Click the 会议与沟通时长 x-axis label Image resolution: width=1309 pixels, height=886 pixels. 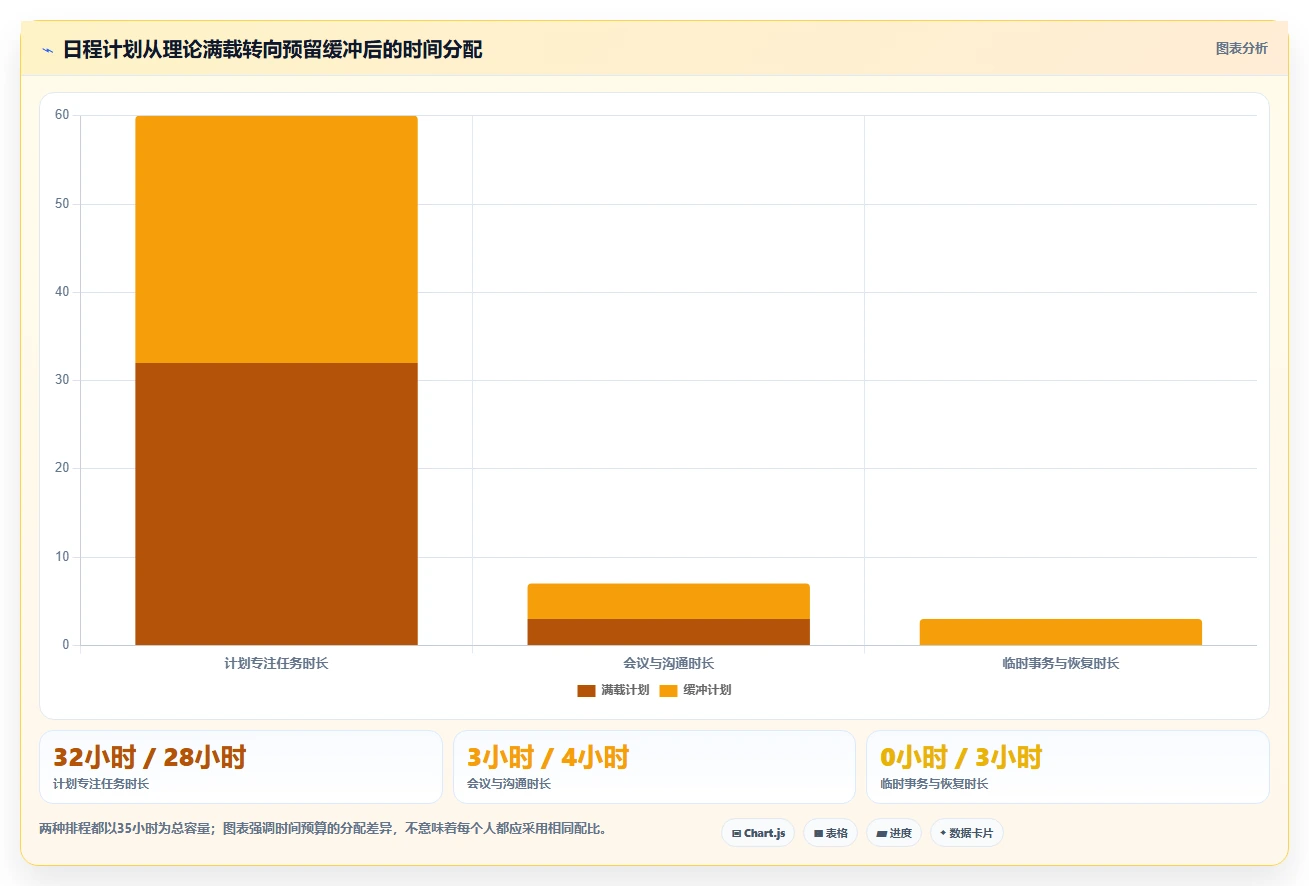coord(668,663)
